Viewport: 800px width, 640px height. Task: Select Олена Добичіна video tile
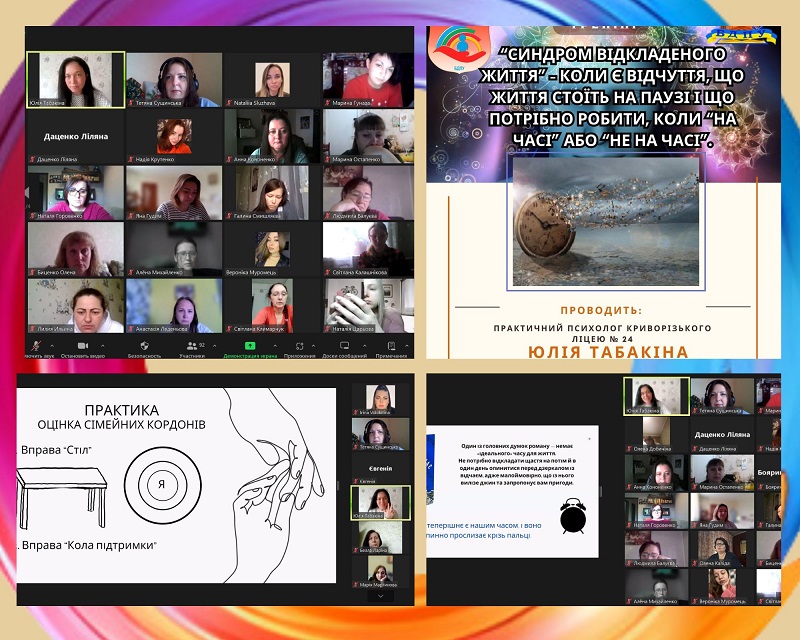tap(657, 434)
